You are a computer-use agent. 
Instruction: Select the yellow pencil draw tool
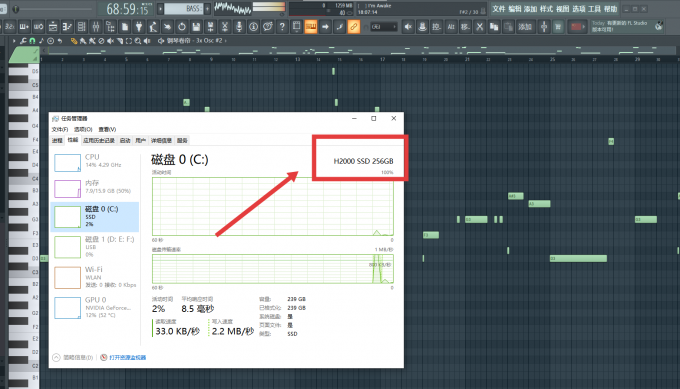[74, 41]
